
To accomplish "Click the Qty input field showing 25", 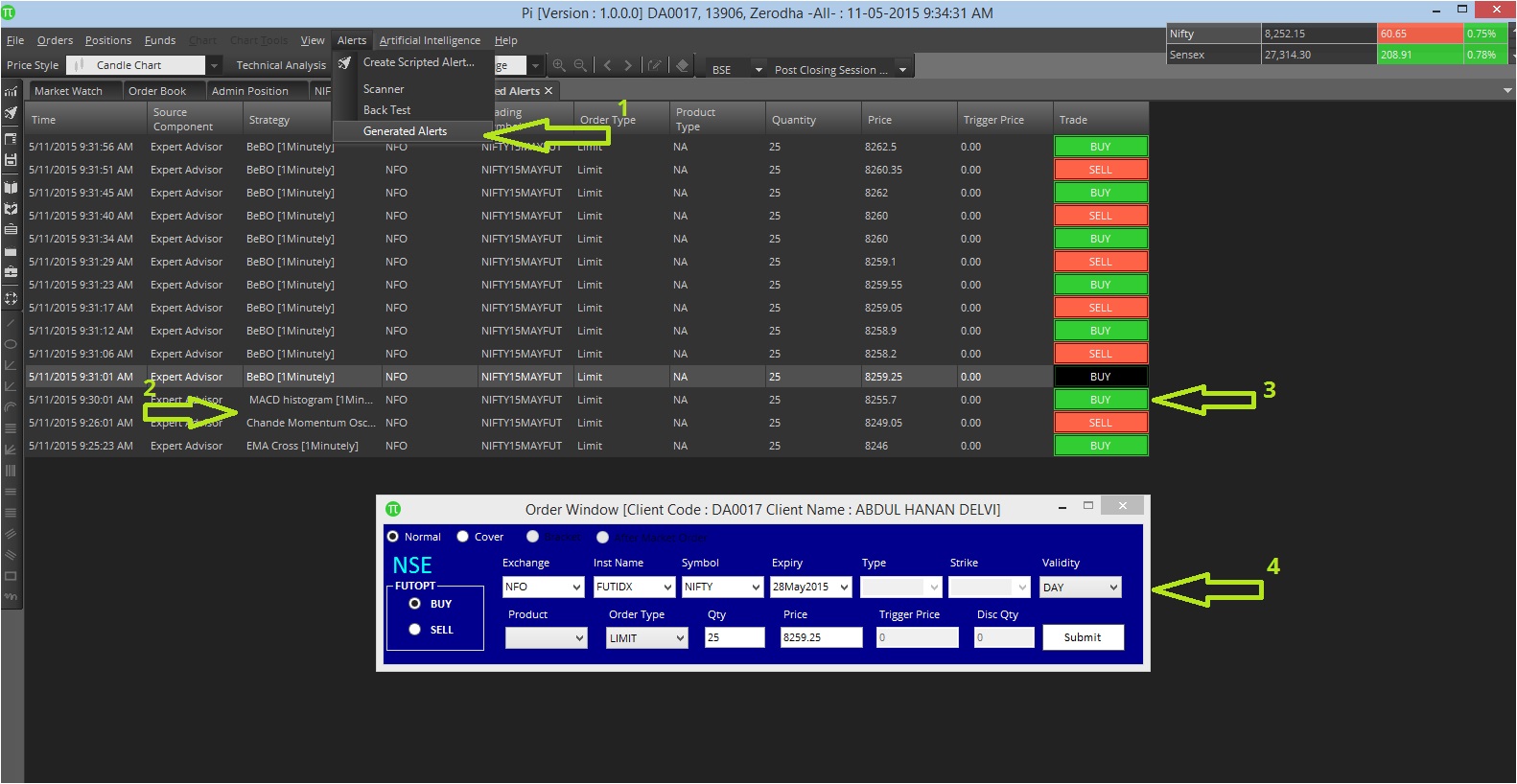I will [x=735, y=637].
